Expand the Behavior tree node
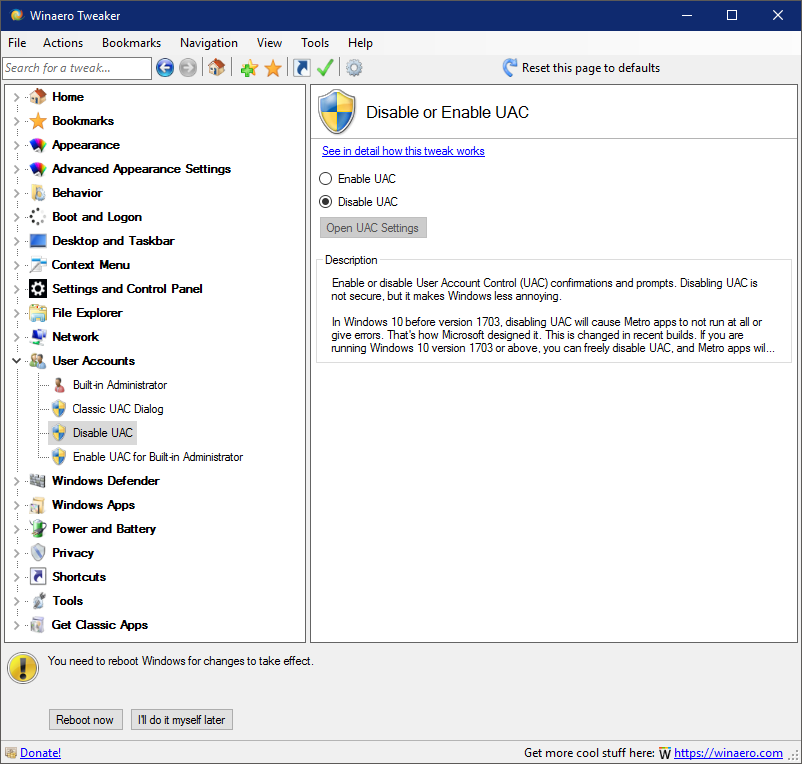The width and height of the screenshot is (802, 764). 16,193
